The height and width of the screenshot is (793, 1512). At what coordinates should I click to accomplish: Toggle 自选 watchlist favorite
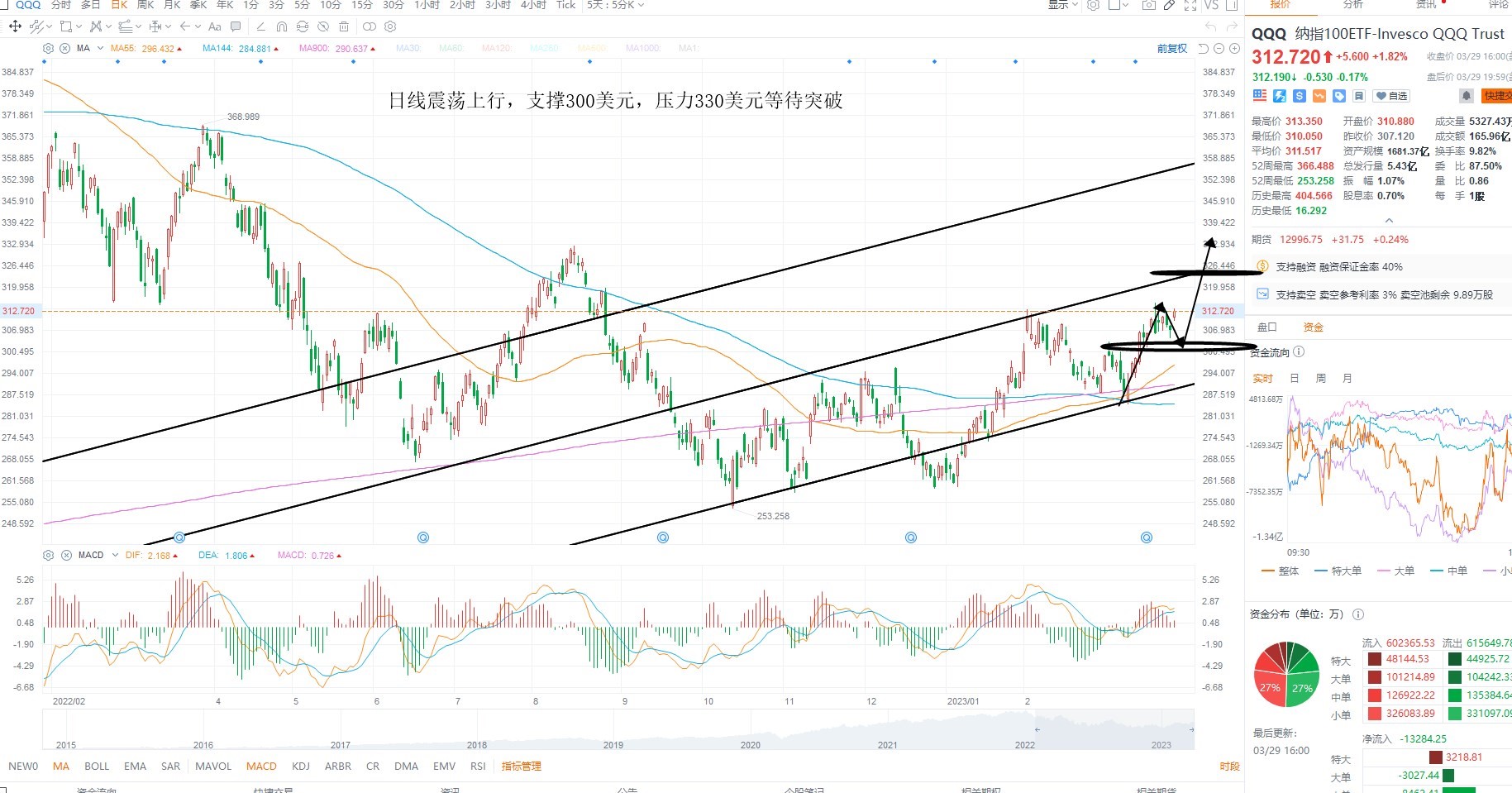coord(1391,96)
